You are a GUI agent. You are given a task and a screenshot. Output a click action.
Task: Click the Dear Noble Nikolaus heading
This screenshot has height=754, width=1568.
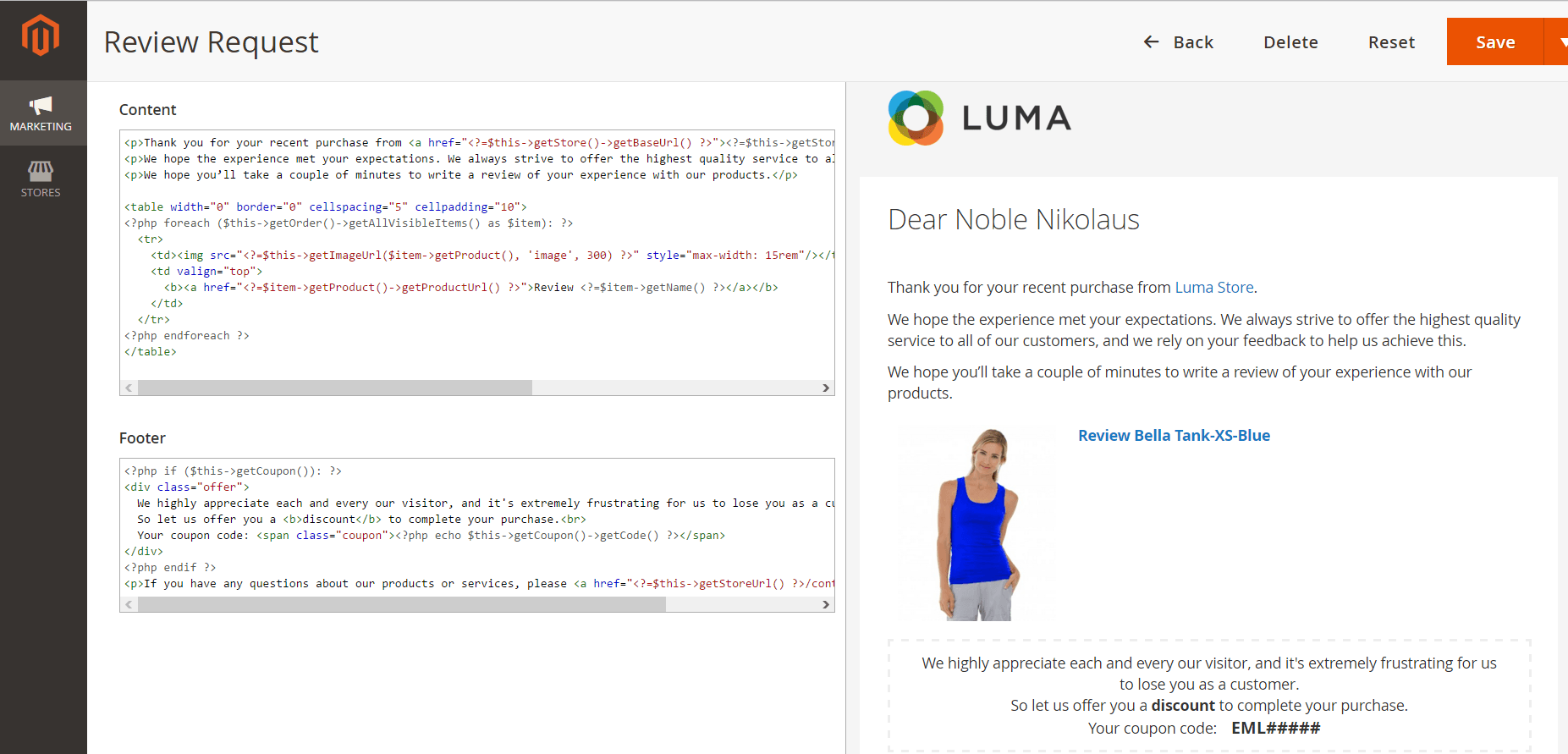(1014, 220)
